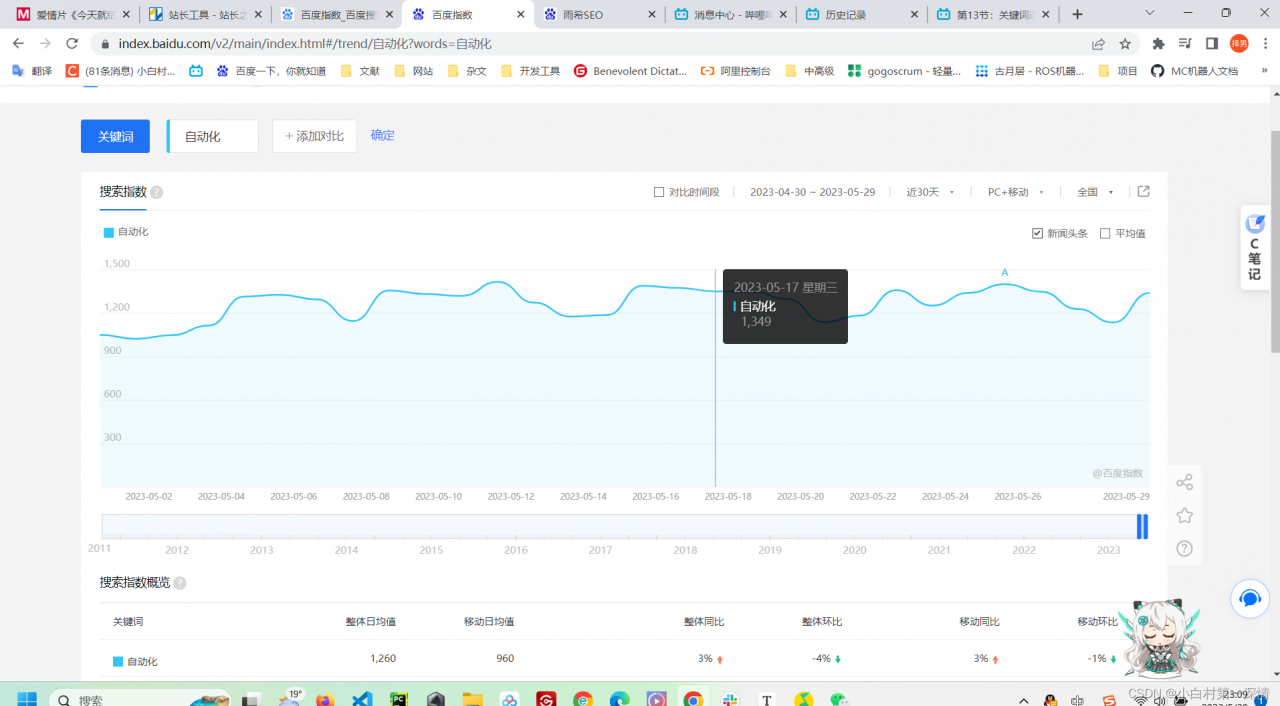
Task: Open the C笔记 notes sidebar widget
Action: click(1254, 243)
